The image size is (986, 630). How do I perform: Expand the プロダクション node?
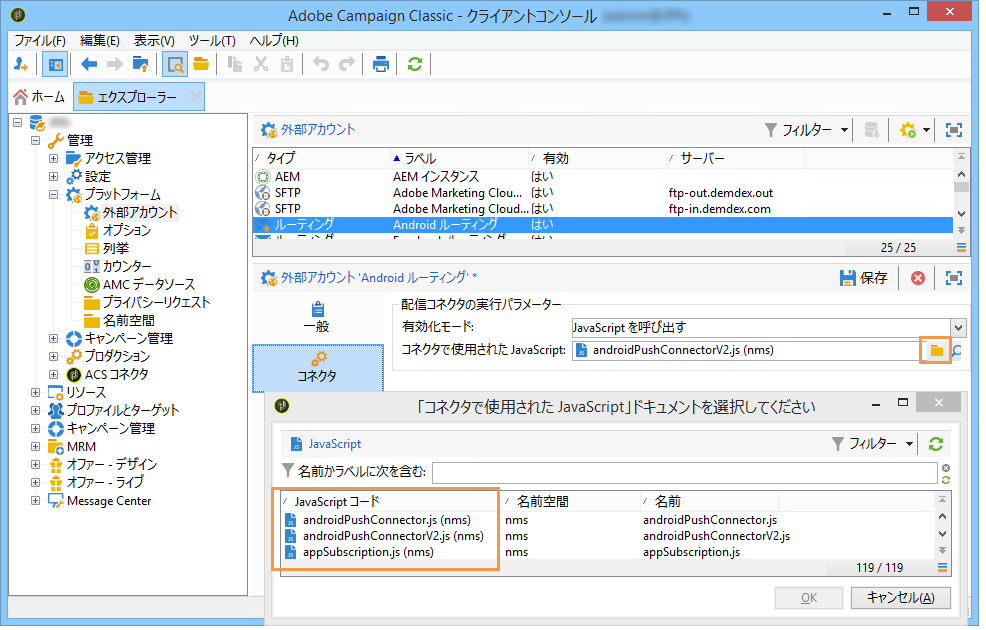click(53, 356)
